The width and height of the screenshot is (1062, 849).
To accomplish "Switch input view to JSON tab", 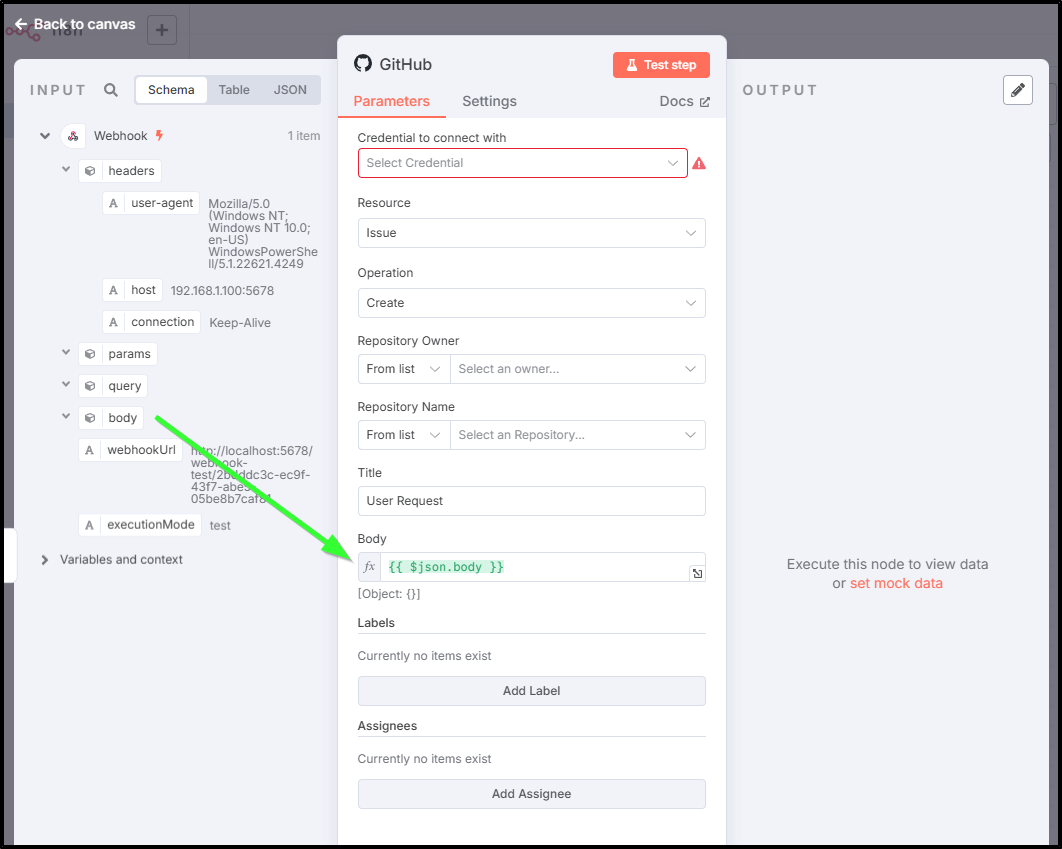I will (x=290, y=89).
